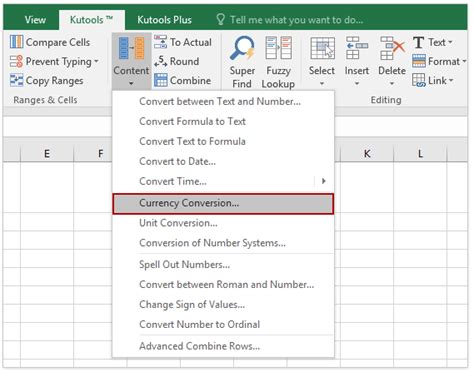The image size is (474, 372).
Task: Expand the Convert Time submenu arrow
Action: click(x=323, y=181)
